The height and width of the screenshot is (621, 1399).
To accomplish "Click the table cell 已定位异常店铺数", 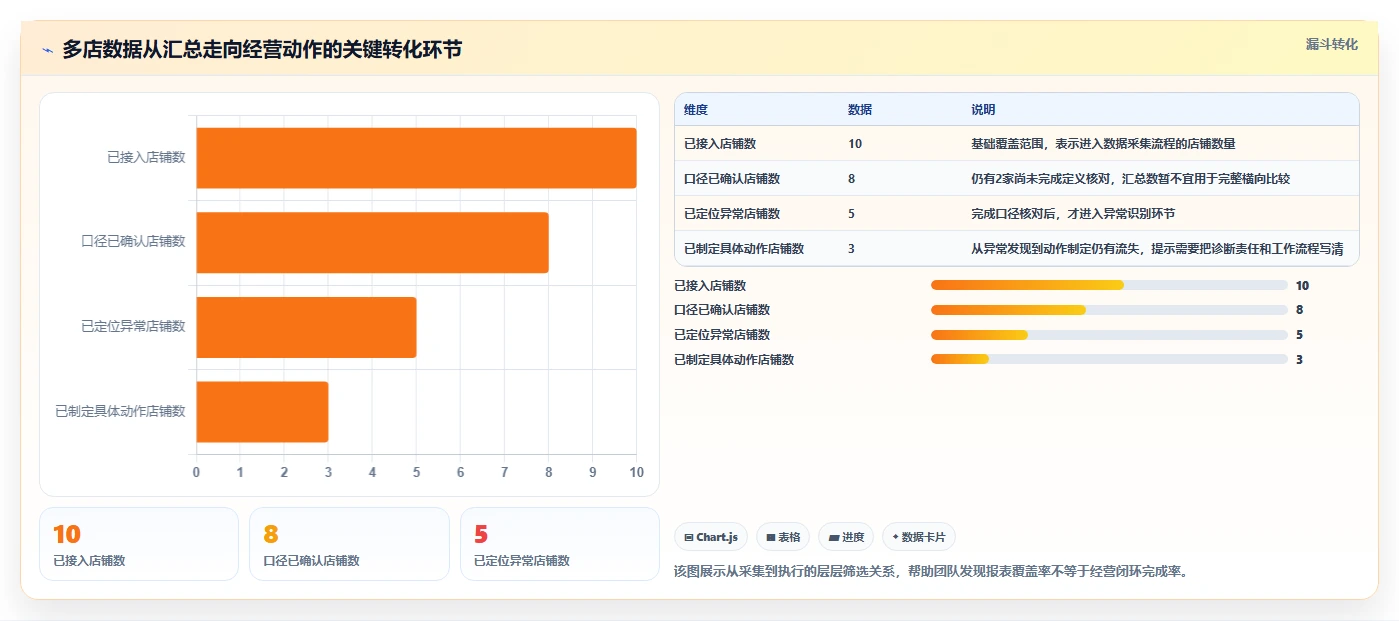I will [x=732, y=214].
